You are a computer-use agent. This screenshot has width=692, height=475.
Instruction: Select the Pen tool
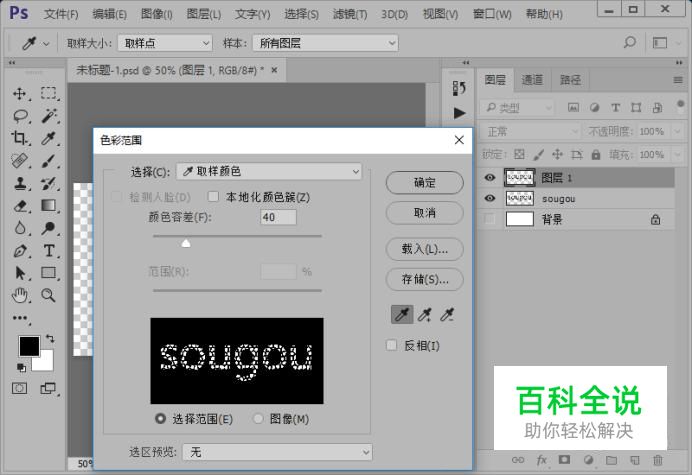pos(19,251)
